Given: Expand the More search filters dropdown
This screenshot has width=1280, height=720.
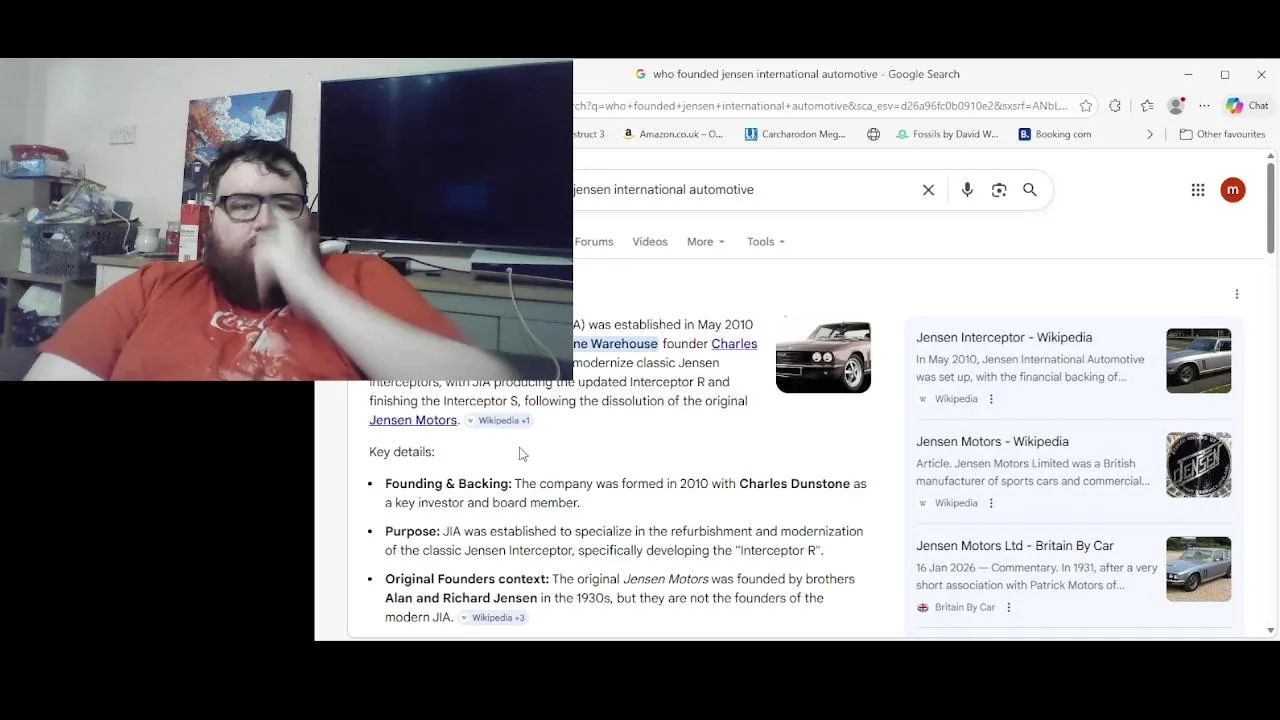Looking at the screenshot, I should (705, 242).
